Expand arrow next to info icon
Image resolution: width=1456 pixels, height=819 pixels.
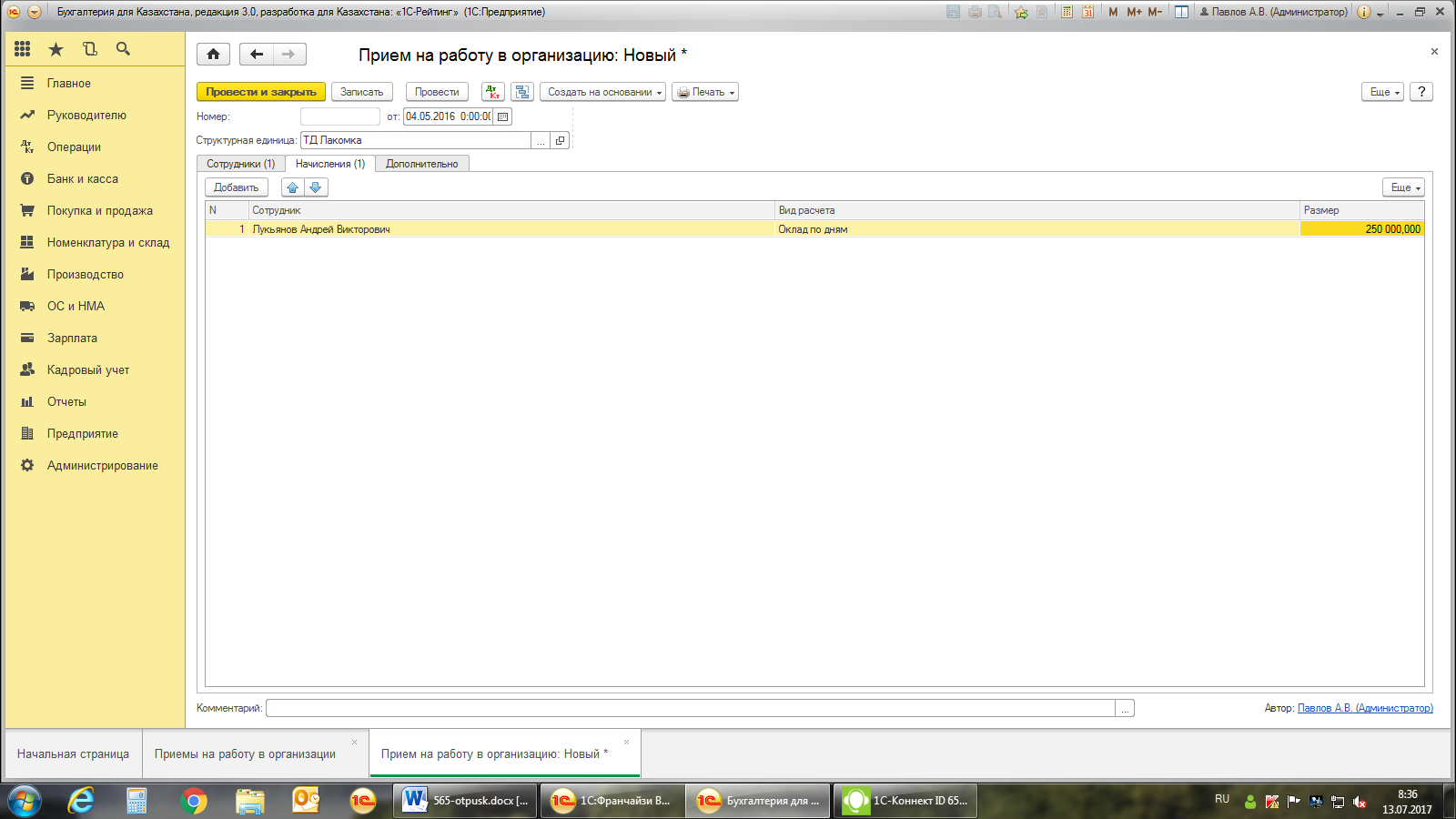pos(1380,13)
